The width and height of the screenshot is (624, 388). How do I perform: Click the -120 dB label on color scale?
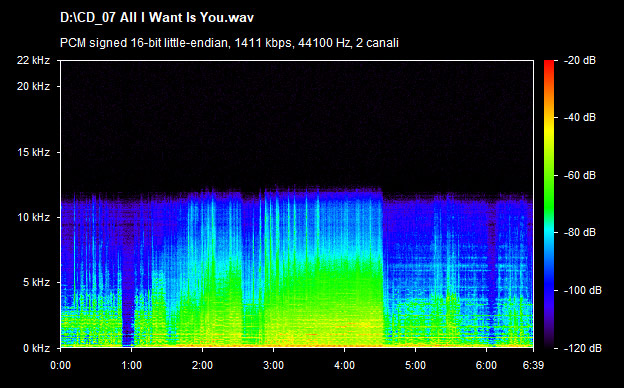pos(583,348)
